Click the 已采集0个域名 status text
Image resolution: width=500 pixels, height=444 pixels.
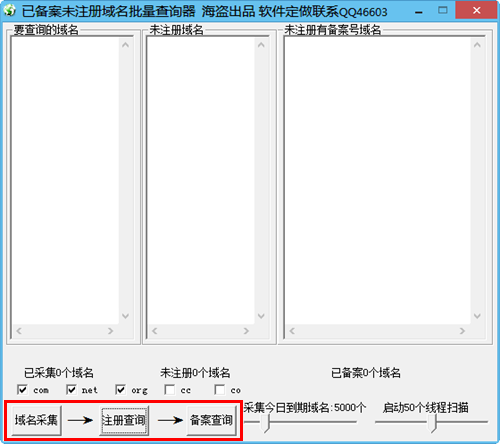pyautogui.click(x=59, y=373)
